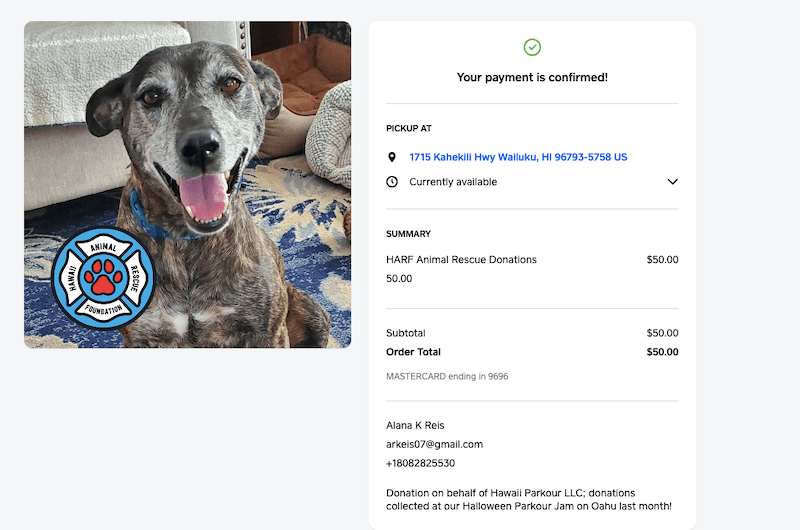Screen dimensions: 800x530
Task: Expand pickup hours with the chevron arrow
Action: [x=672, y=182]
